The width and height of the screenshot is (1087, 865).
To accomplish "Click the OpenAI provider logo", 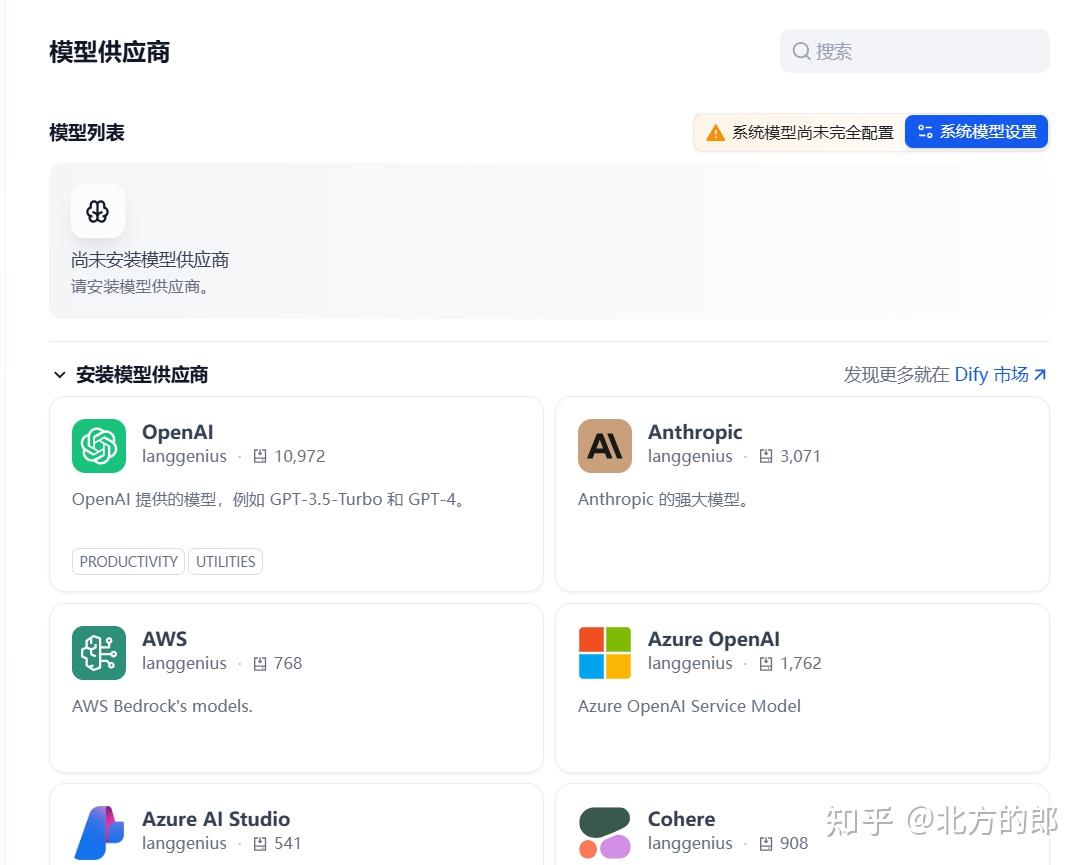I will 97,446.
